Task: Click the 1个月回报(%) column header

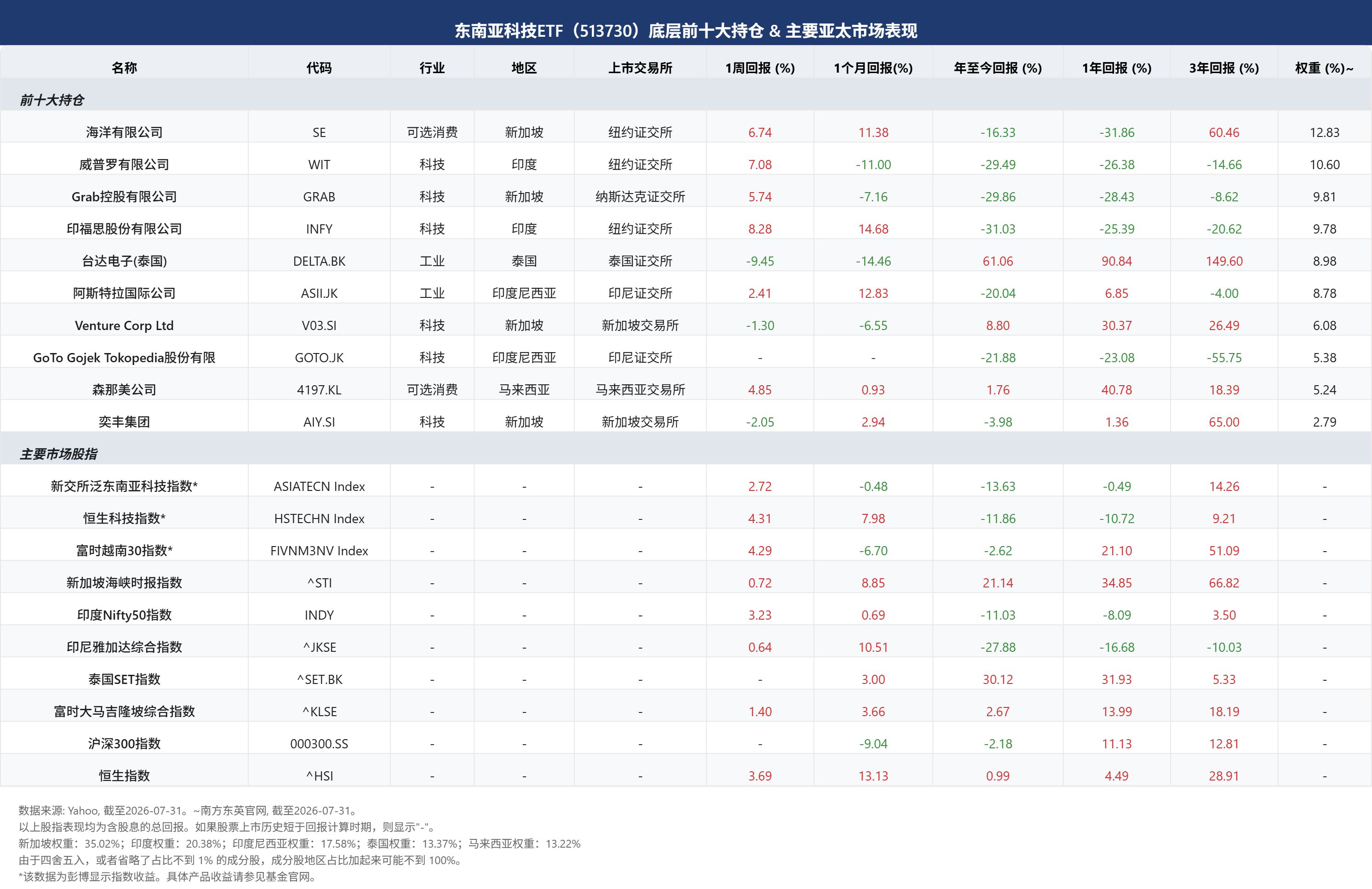Action: (x=873, y=68)
